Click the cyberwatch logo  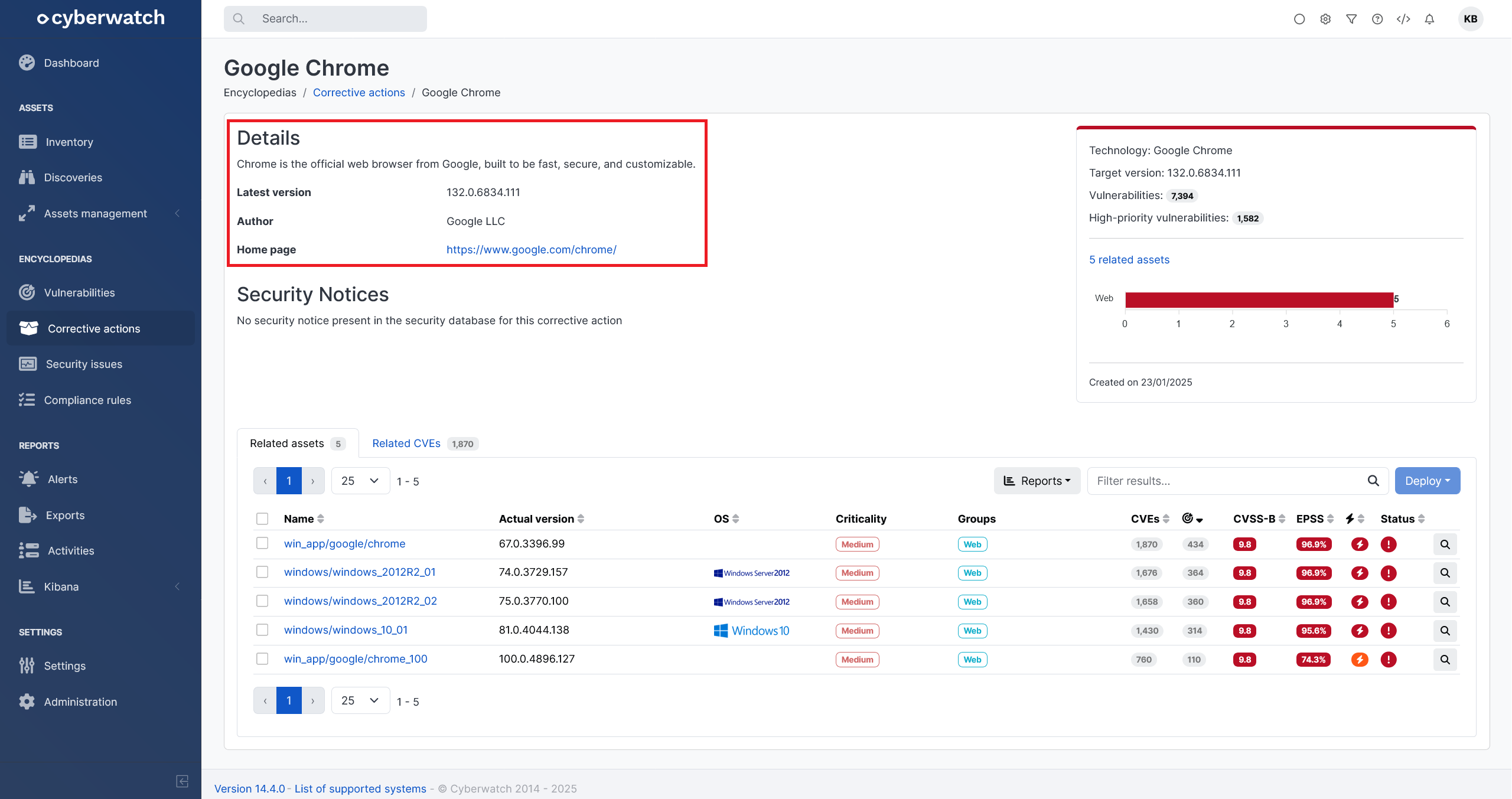pos(100,18)
